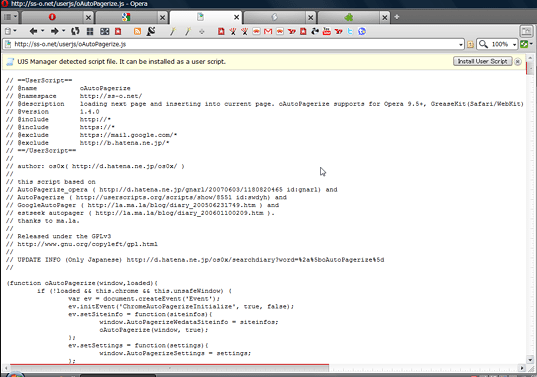
Task: Open the address bar history dropdown
Action: (461, 45)
